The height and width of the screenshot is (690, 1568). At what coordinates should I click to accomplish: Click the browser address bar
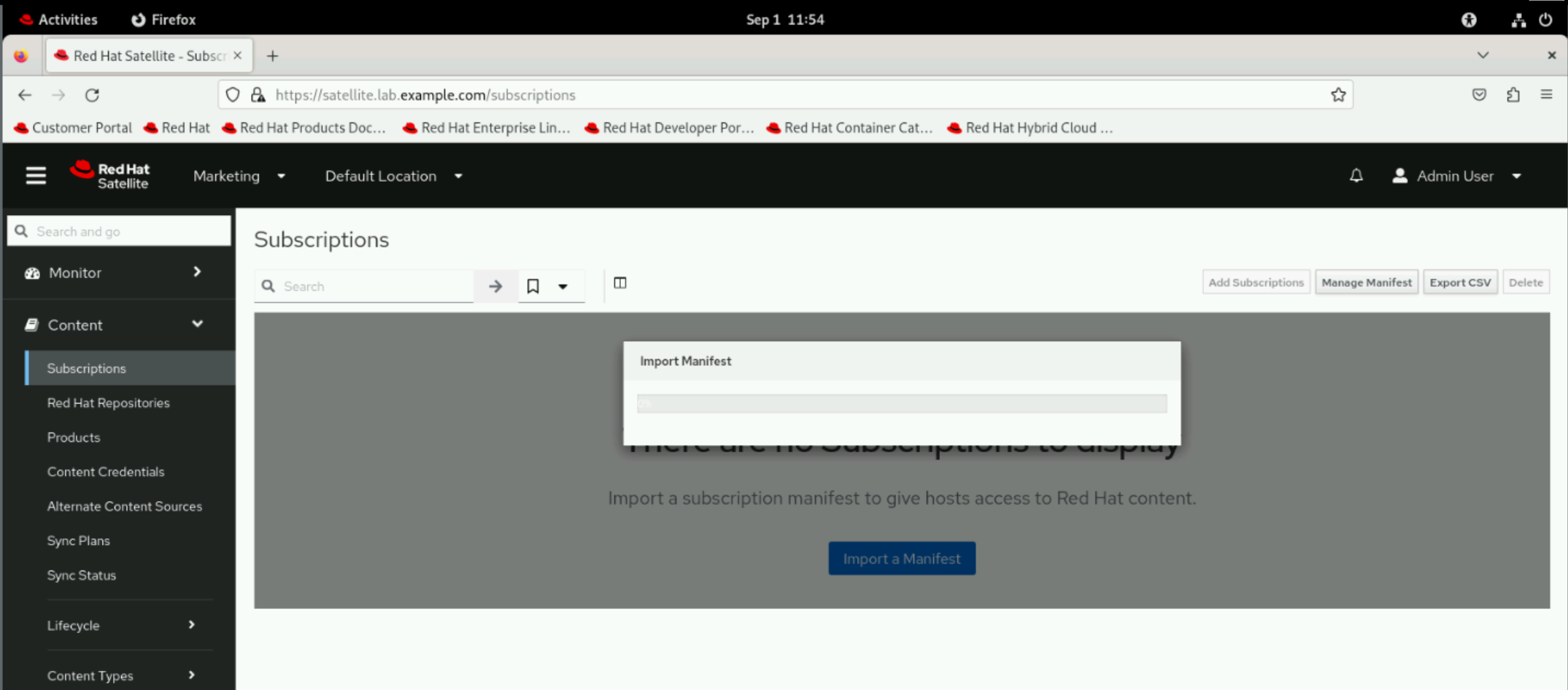click(x=785, y=95)
